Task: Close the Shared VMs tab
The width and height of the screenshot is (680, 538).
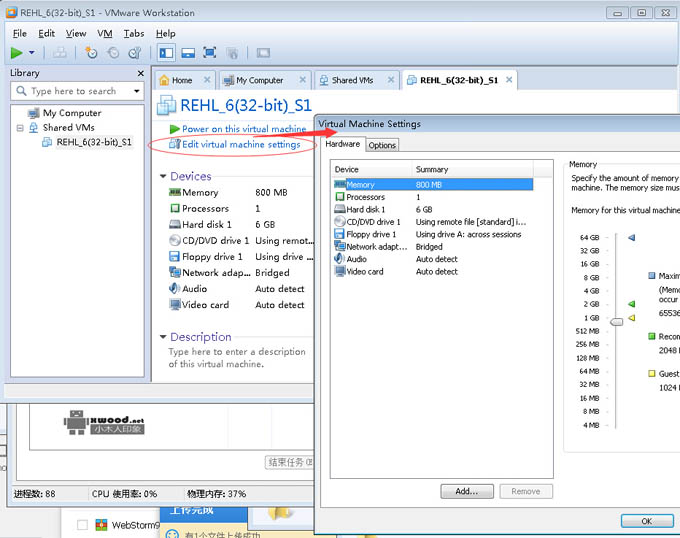Action: point(391,80)
